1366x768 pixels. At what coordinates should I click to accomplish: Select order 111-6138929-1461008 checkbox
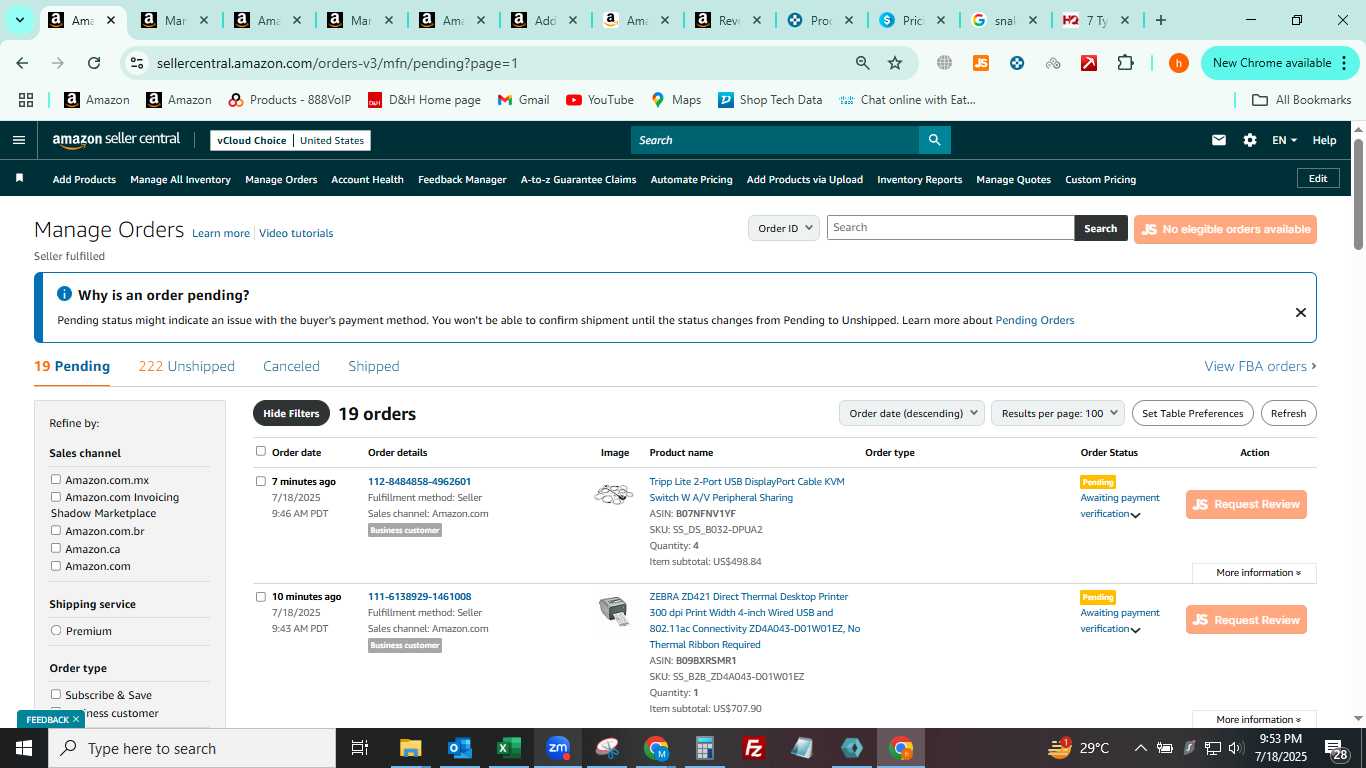click(x=261, y=597)
